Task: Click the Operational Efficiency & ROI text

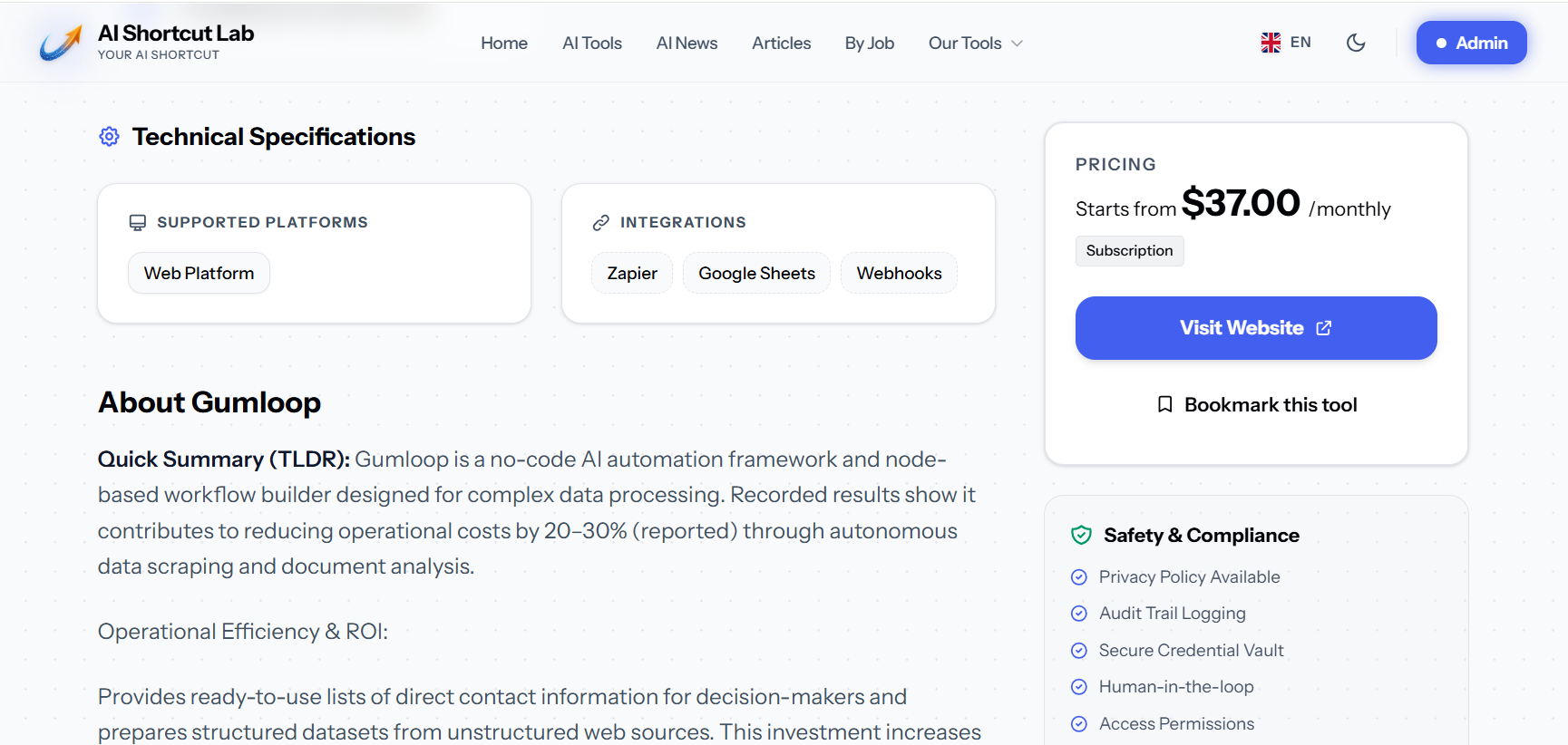Action: pyautogui.click(x=243, y=632)
